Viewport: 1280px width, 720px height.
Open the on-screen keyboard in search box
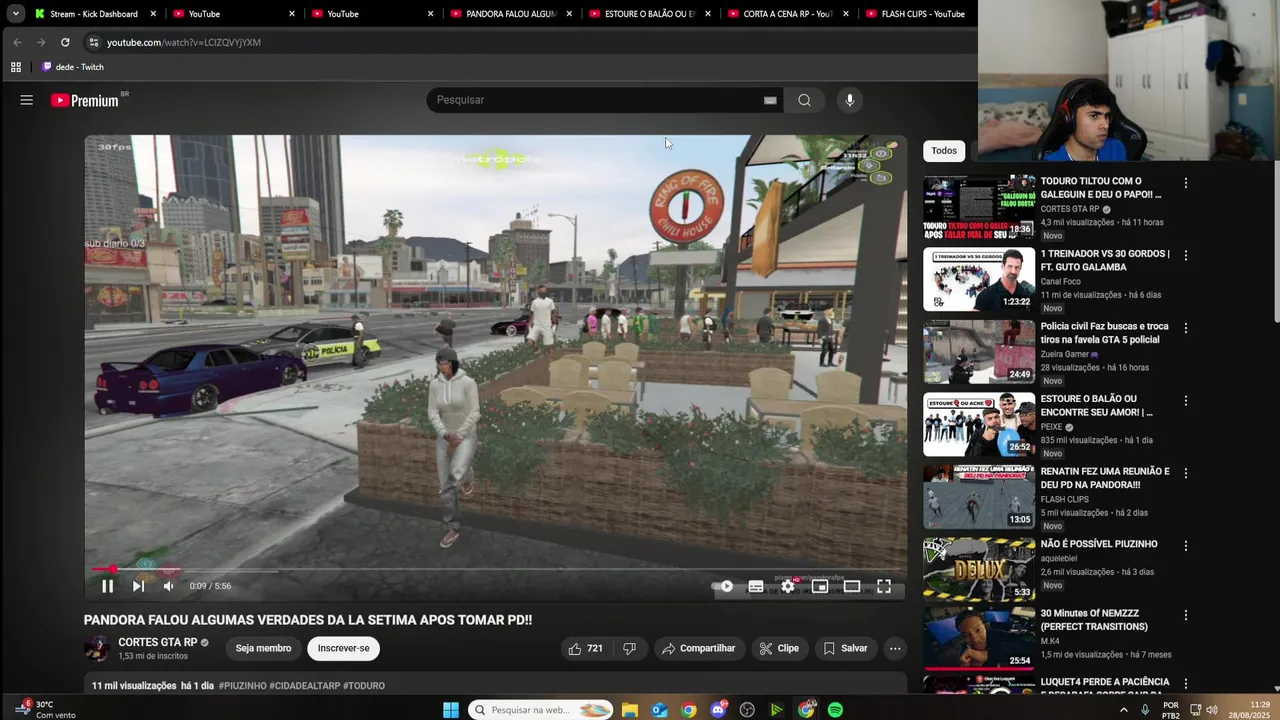tap(770, 100)
